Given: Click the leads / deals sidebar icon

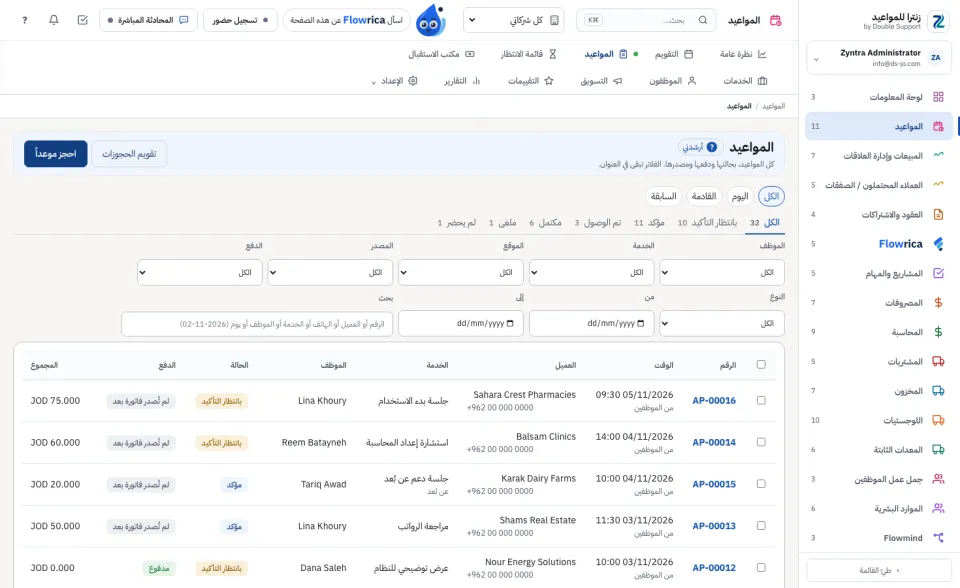Looking at the screenshot, I should [938, 184].
